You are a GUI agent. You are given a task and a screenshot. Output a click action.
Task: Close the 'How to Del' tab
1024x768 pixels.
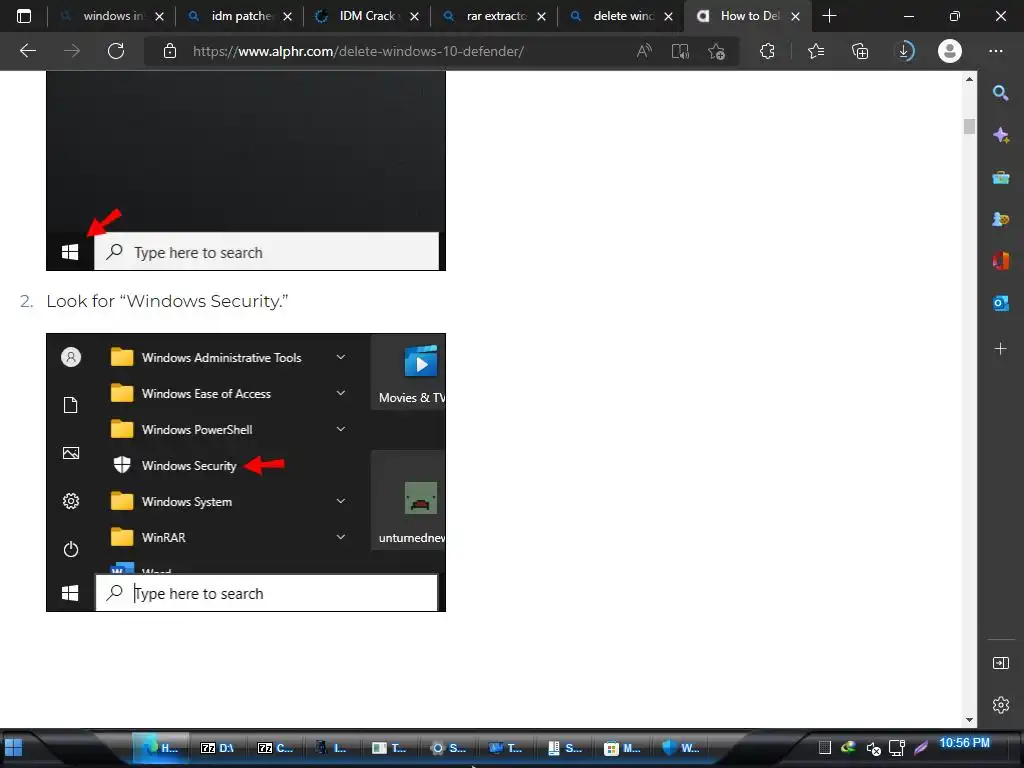795,16
